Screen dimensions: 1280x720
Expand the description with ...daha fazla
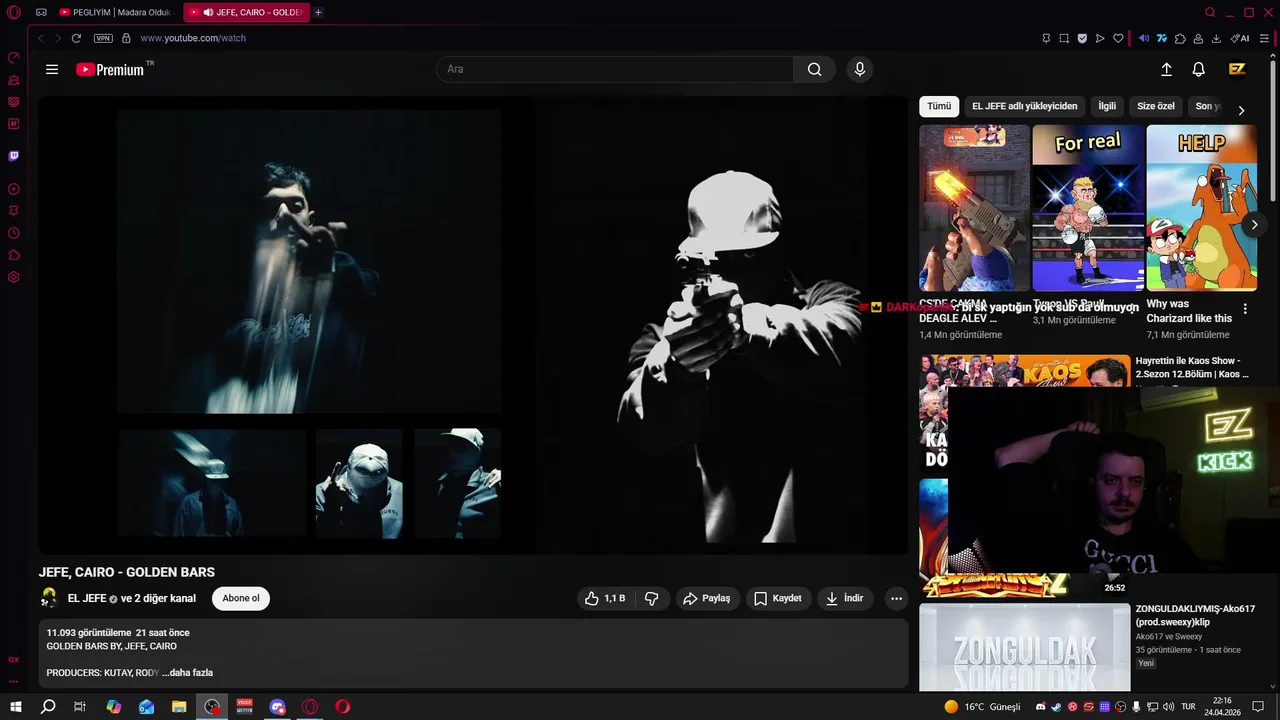click(188, 673)
